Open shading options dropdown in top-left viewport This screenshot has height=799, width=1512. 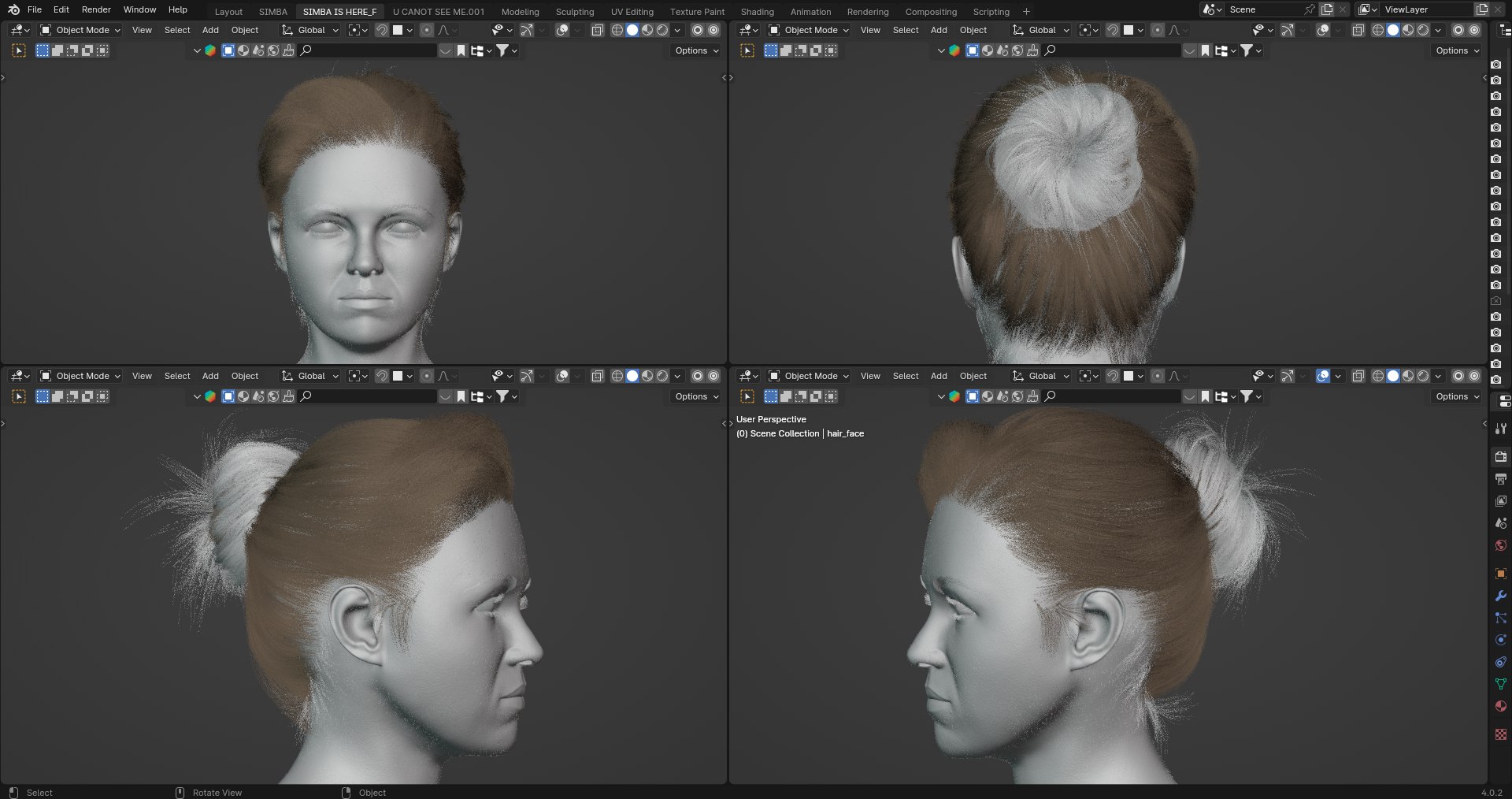point(677,30)
